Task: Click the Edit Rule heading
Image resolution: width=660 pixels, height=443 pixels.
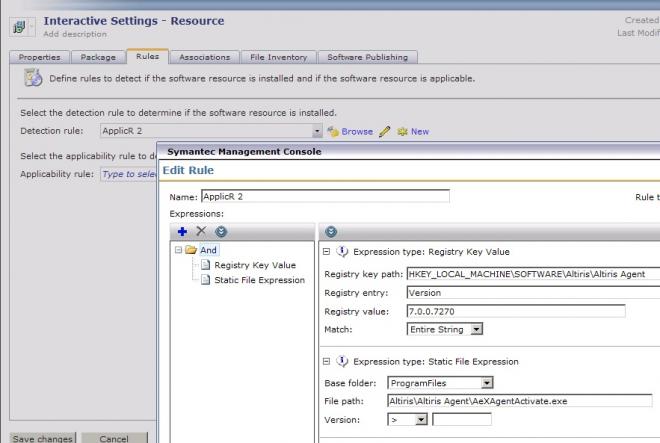Action: pyautogui.click(x=188, y=170)
